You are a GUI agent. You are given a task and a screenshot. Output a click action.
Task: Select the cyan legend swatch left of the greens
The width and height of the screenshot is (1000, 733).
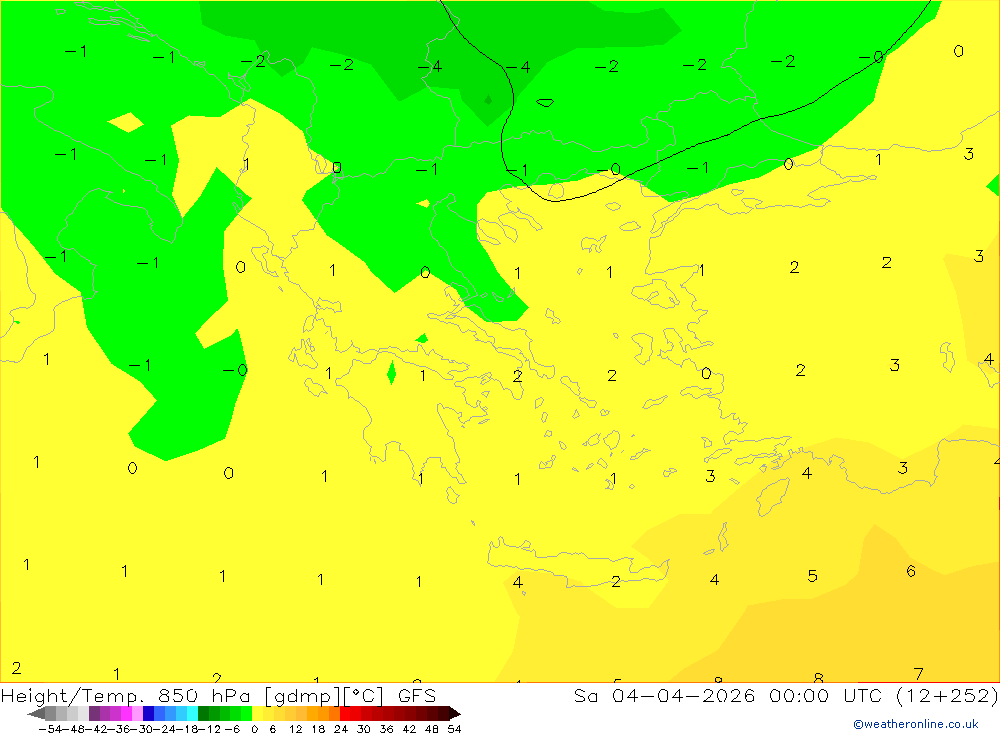tap(192, 714)
